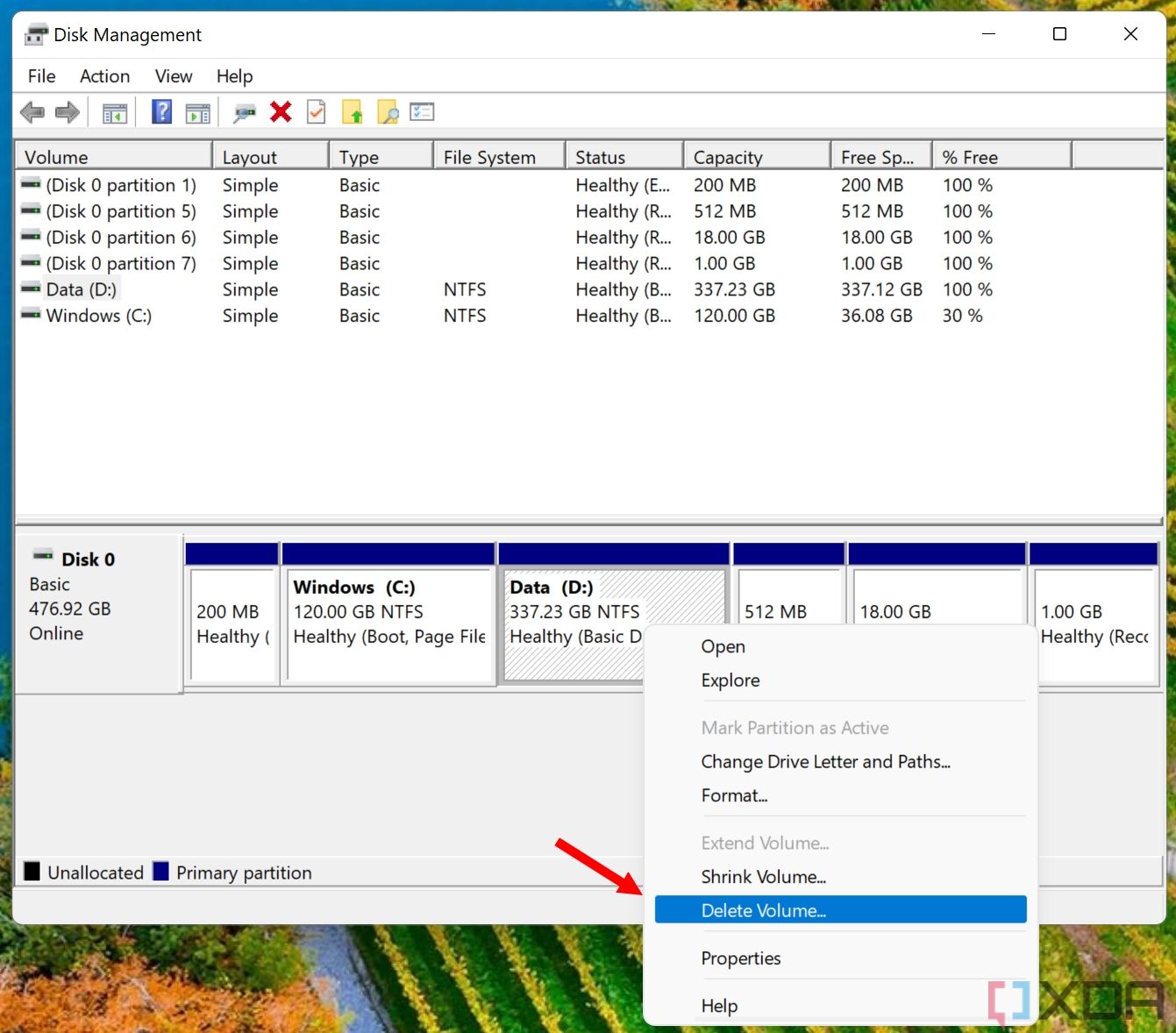The width and height of the screenshot is (1176, 1033).
Task: Click the Refresh disk information icon
Action: [x=245, y=111]
